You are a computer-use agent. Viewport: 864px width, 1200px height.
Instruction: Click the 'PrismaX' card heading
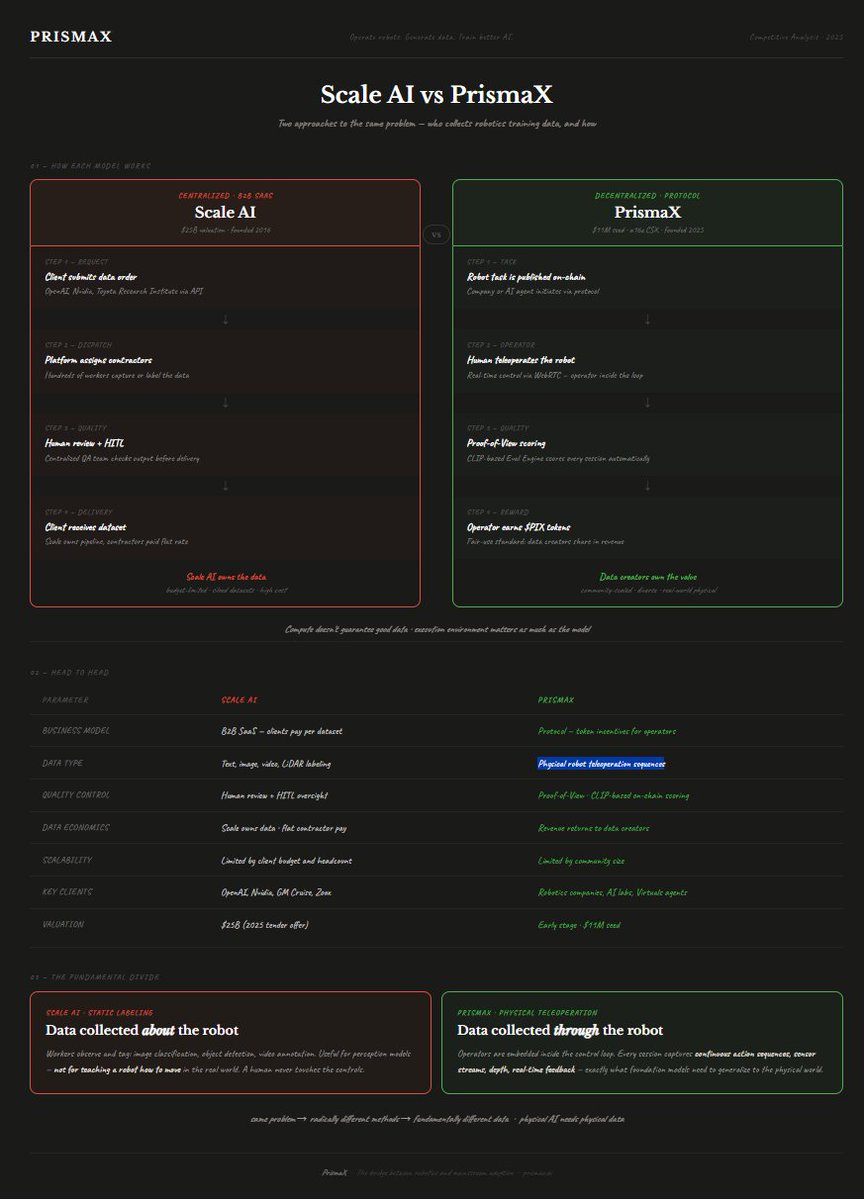[x=648, y=212]
